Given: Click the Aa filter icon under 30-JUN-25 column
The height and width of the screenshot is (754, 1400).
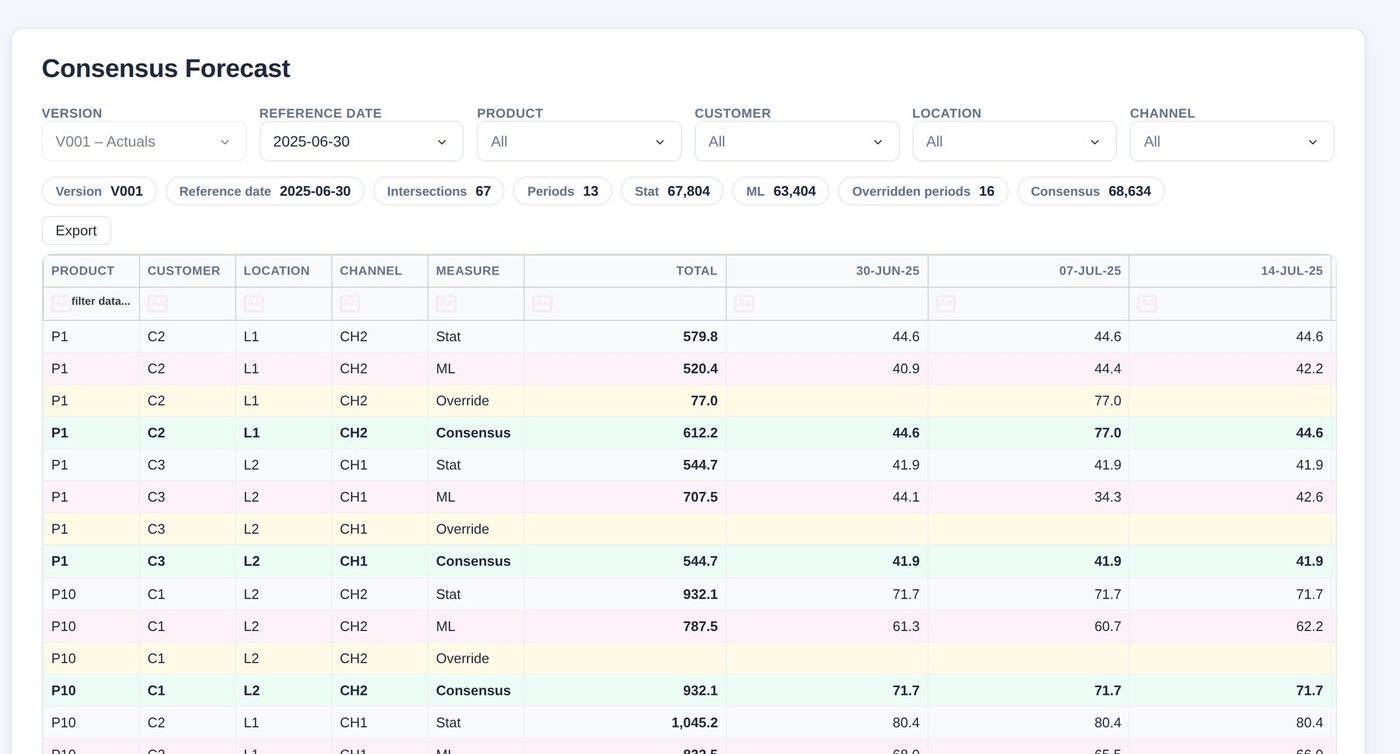Looking at the screenshot, I should pyautogui.click(x=744, y=303).
